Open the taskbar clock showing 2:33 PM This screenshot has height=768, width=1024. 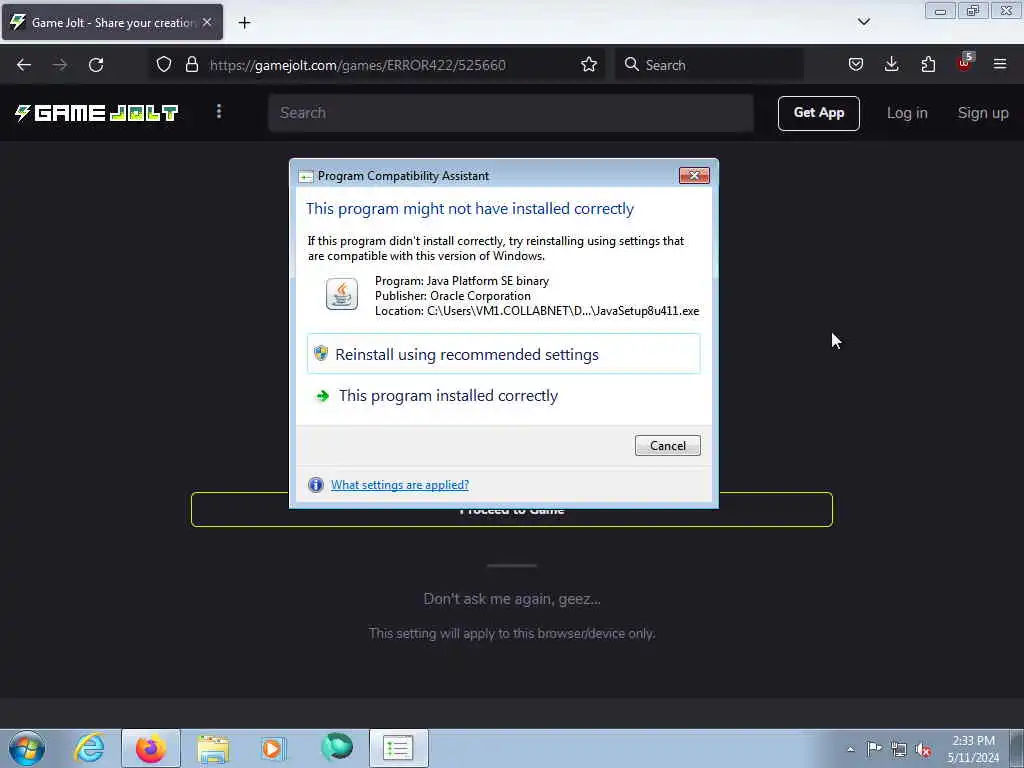(x=973, y=748)
